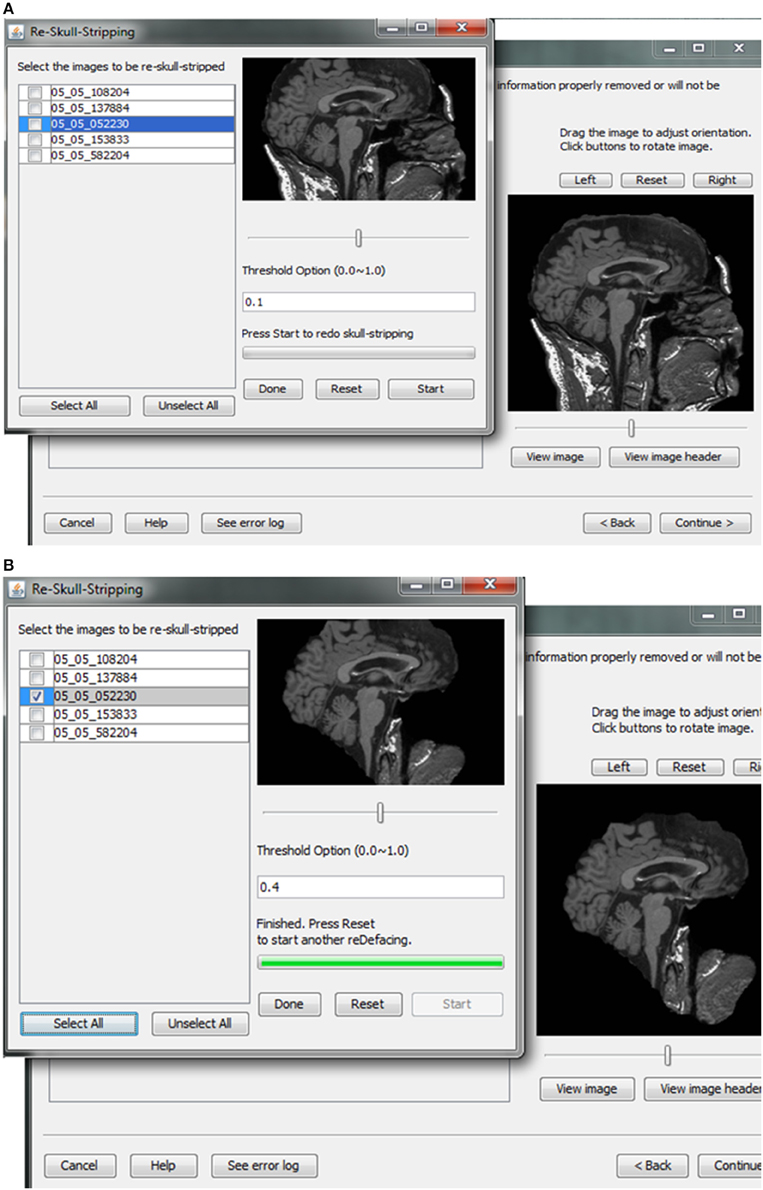The width and height of the screenshot is (763, 1190).
Task: Select row text 05_05_153833 in panel B list
Action: 96,714
